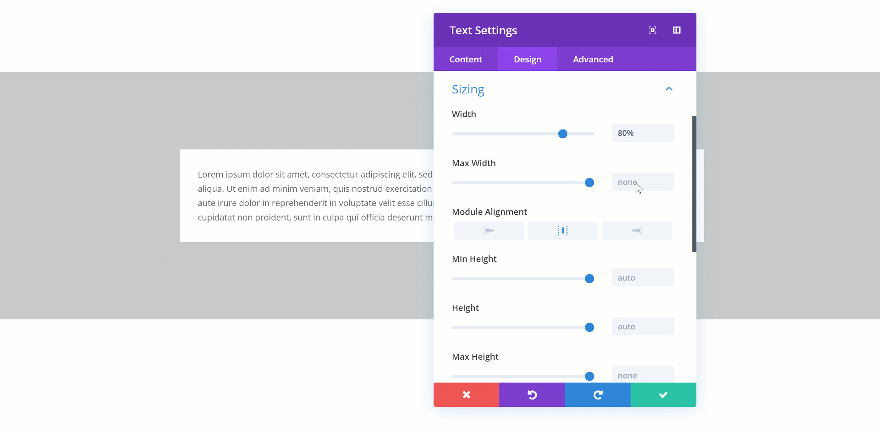This screenshot has width=880, height=432.
Task: Collapse the Sizing section chevron
Action: tap(669, 89)
